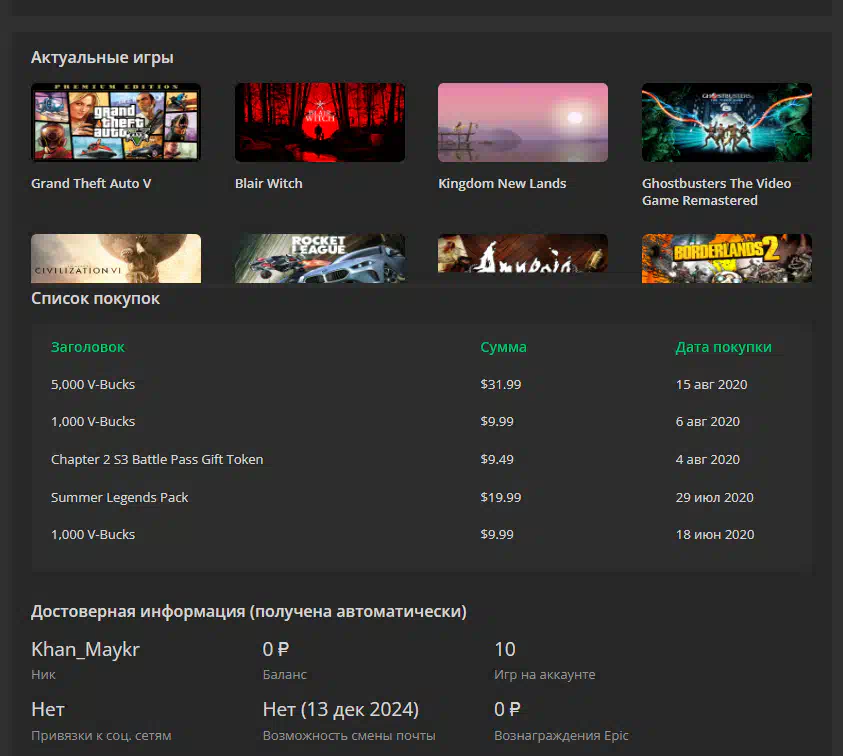Image resolution: width=843 pixels, height=756 pixels.
Task: Click the $19.99 amount
Action: pyautogui.click(x=501, y=497)
